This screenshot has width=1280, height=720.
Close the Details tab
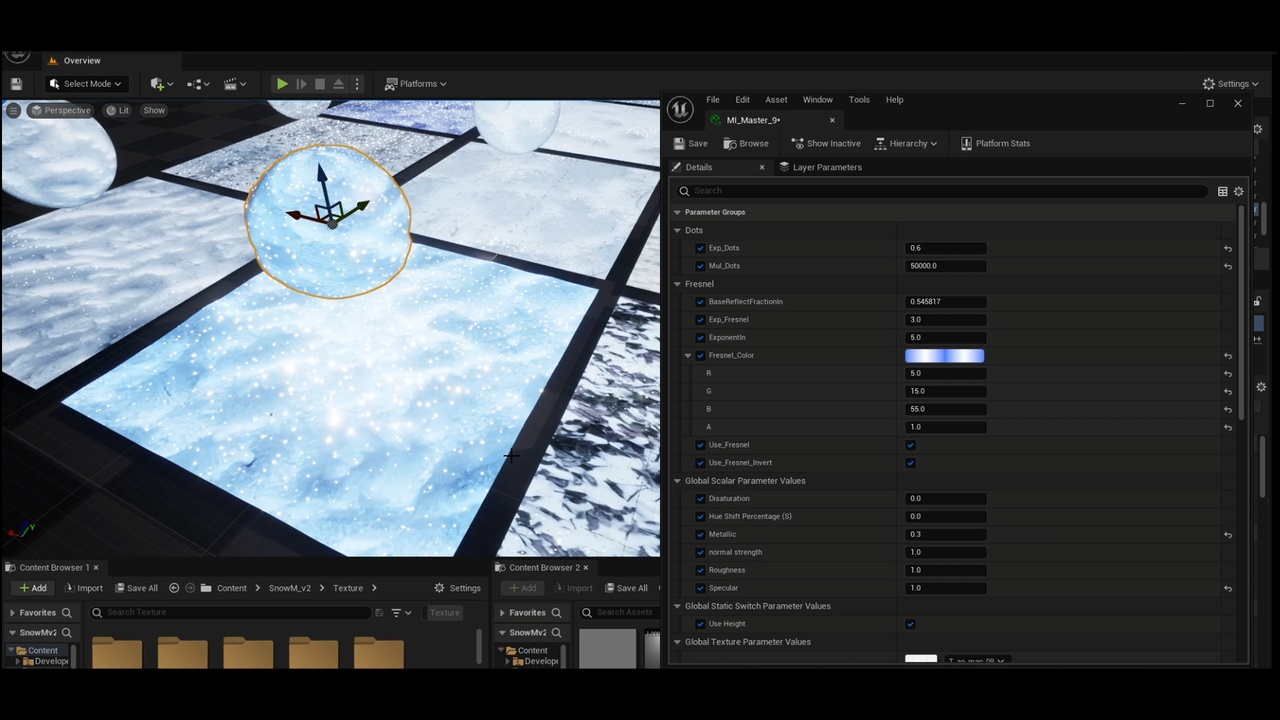coord(762,167)
